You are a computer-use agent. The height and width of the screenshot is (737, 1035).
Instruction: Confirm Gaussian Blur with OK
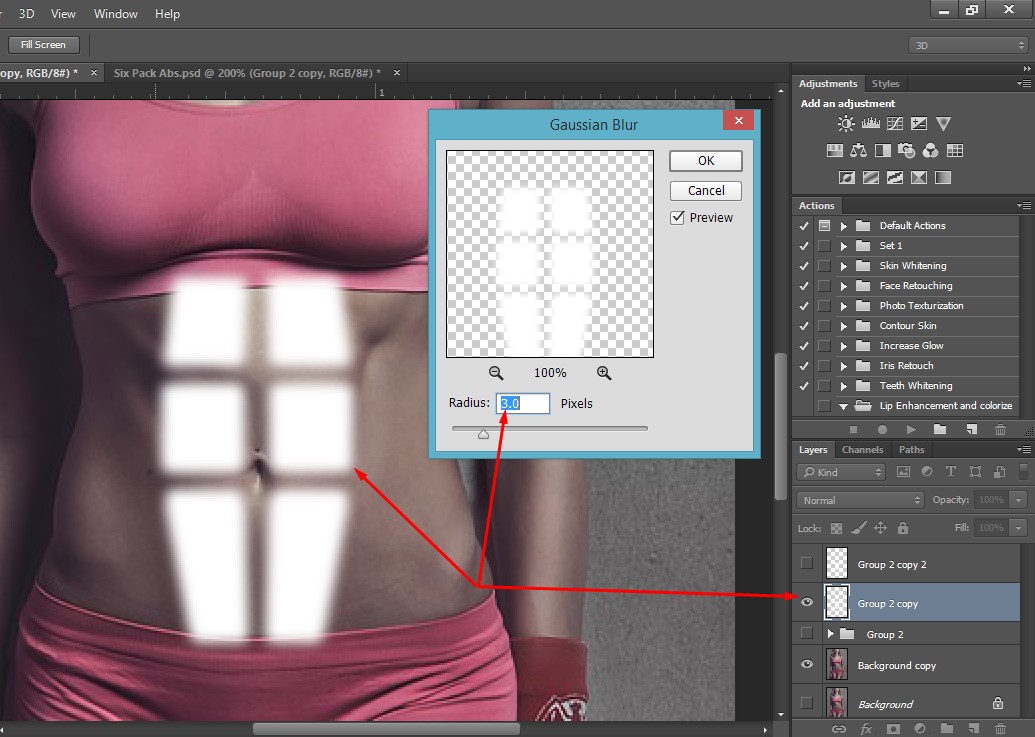pos(706,161)
